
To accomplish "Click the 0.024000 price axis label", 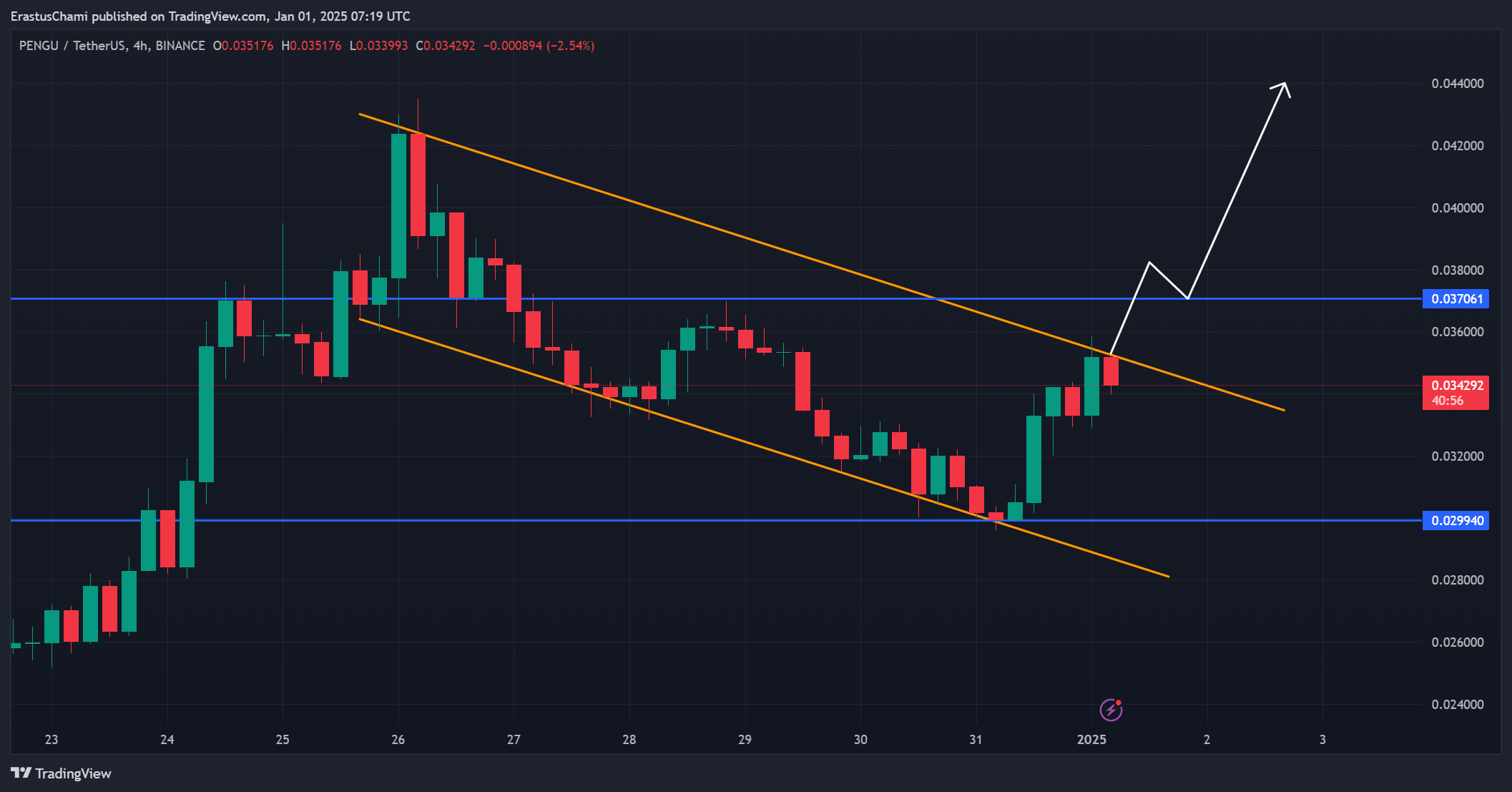I will pos(1458,705).
